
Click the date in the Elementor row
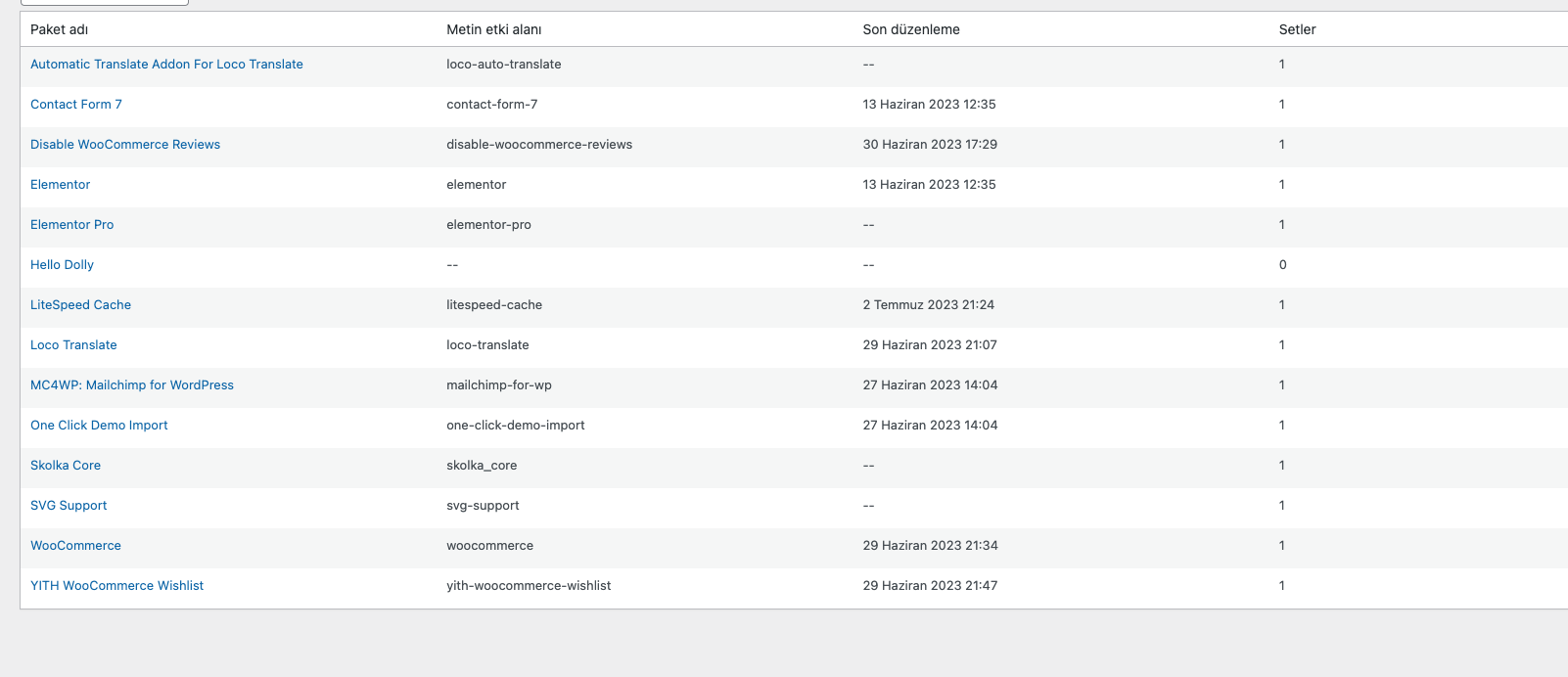coord(929,185)
